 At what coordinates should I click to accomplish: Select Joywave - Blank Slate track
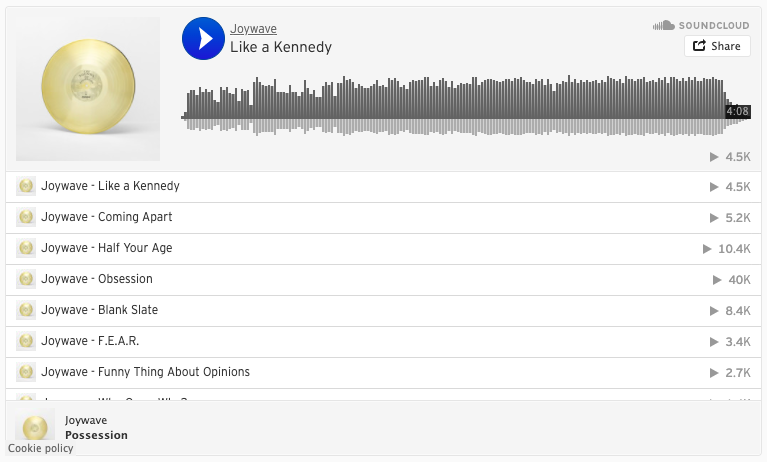(99, 310)
